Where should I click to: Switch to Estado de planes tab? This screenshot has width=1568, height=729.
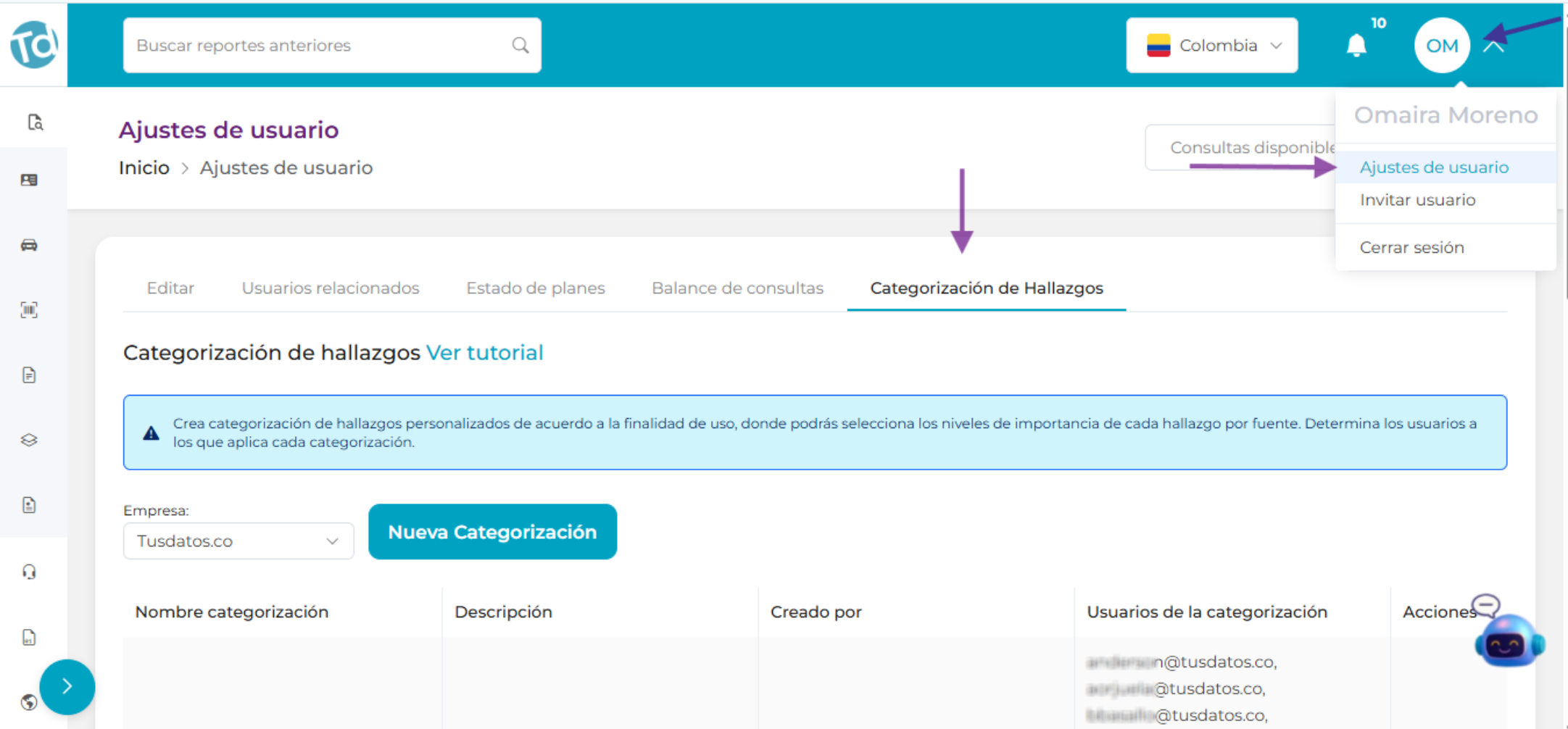tap(535, 288)
